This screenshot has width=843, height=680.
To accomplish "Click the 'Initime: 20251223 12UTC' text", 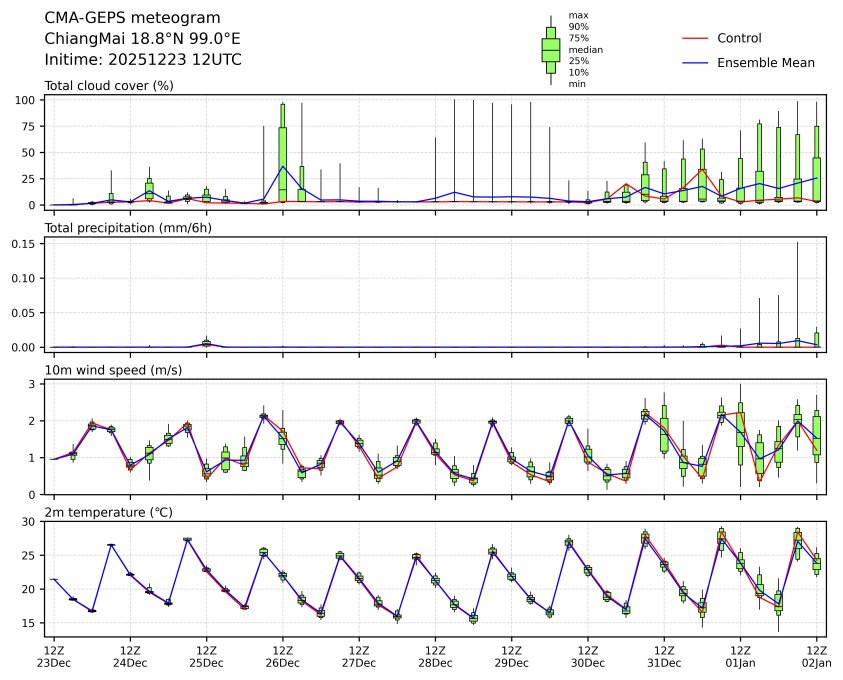I will pyautogui.click(x=143, y=59).
